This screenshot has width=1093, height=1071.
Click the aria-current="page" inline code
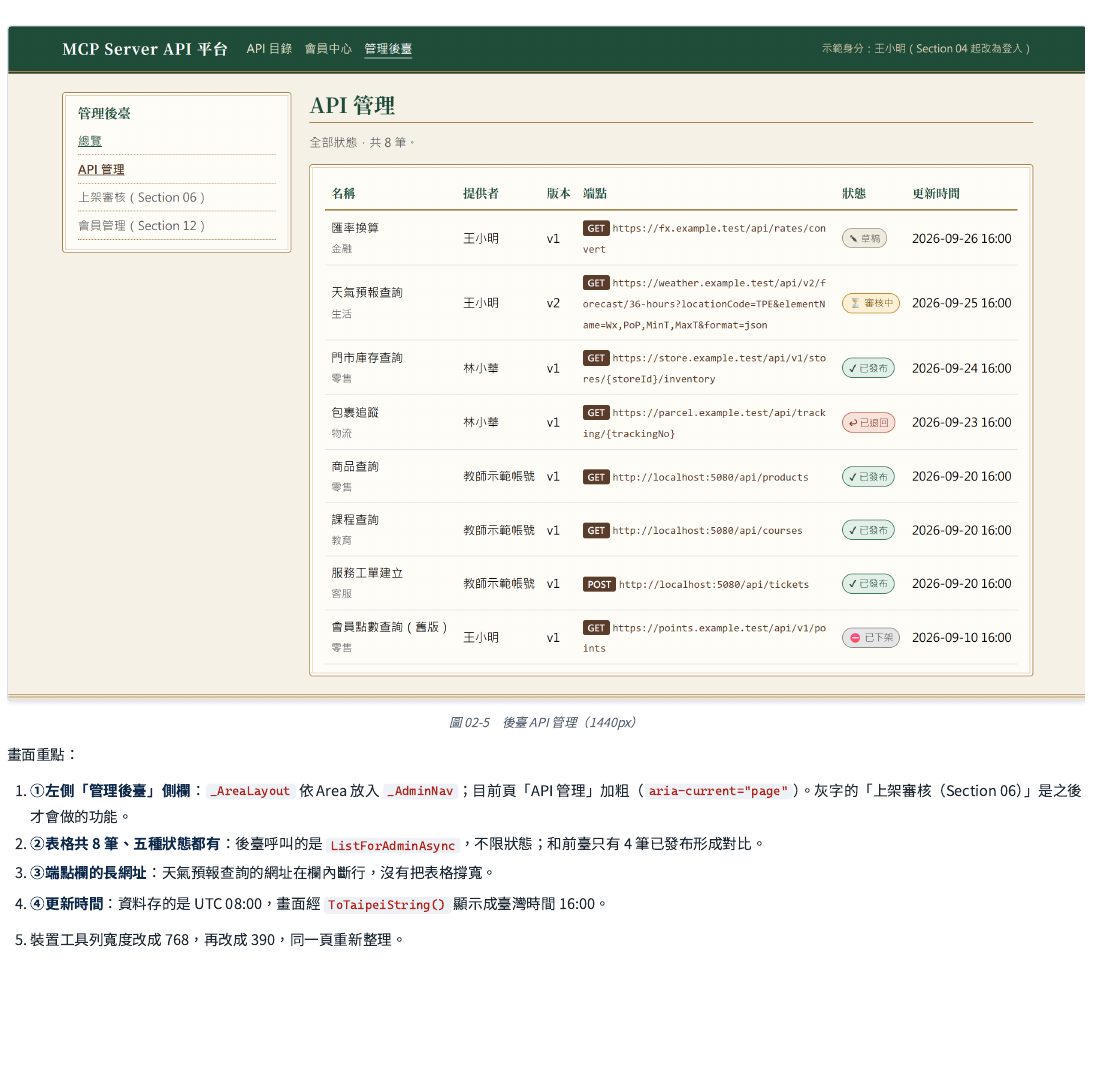tap(718, 791)
